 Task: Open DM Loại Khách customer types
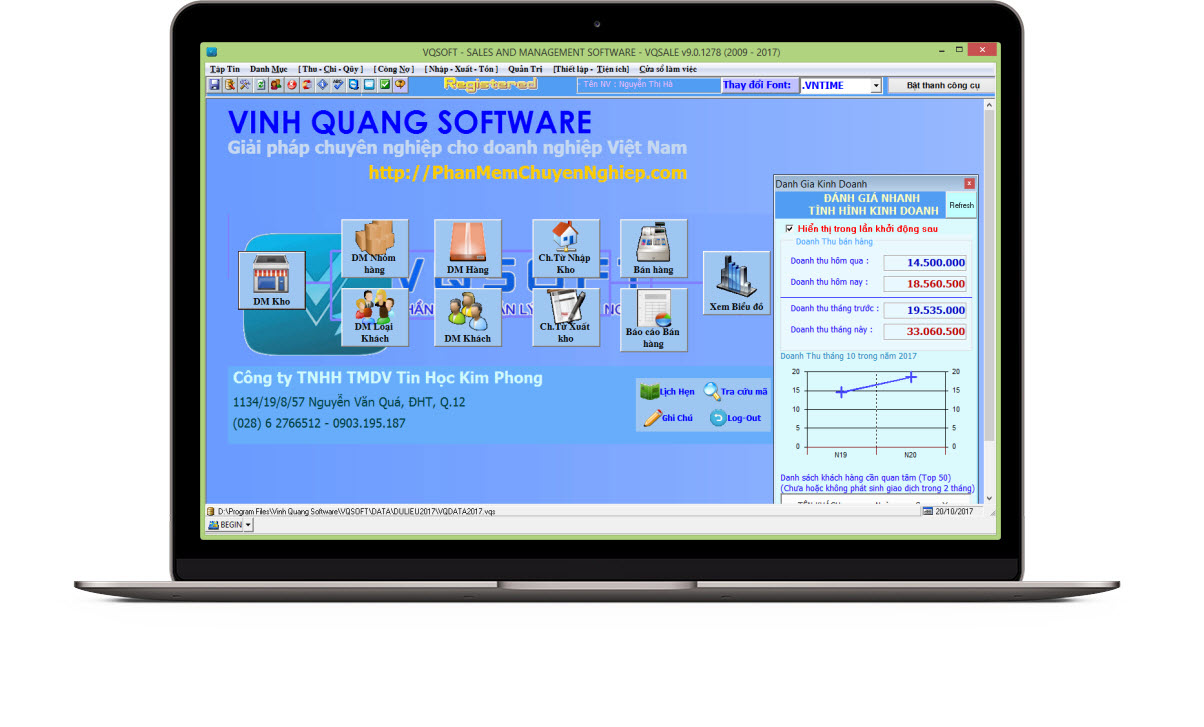pyautogui.click(x=374, y=317)
